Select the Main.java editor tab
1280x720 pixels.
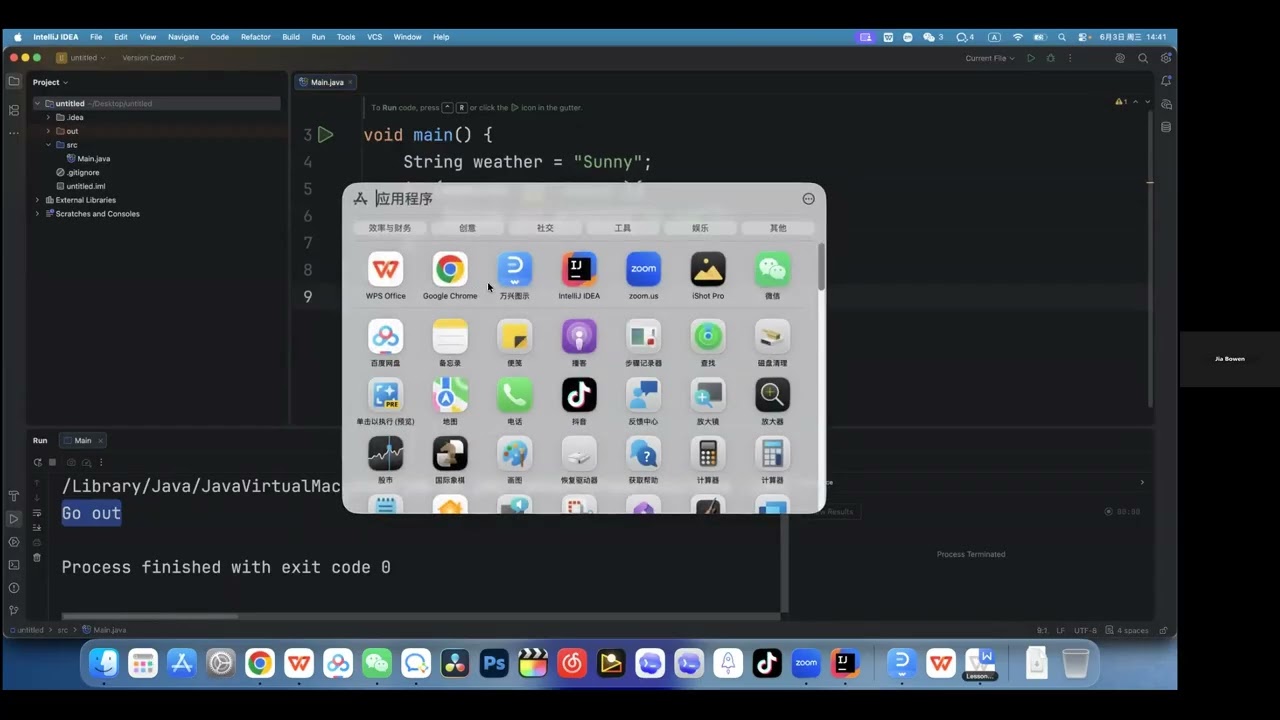[x=326, y=82]
